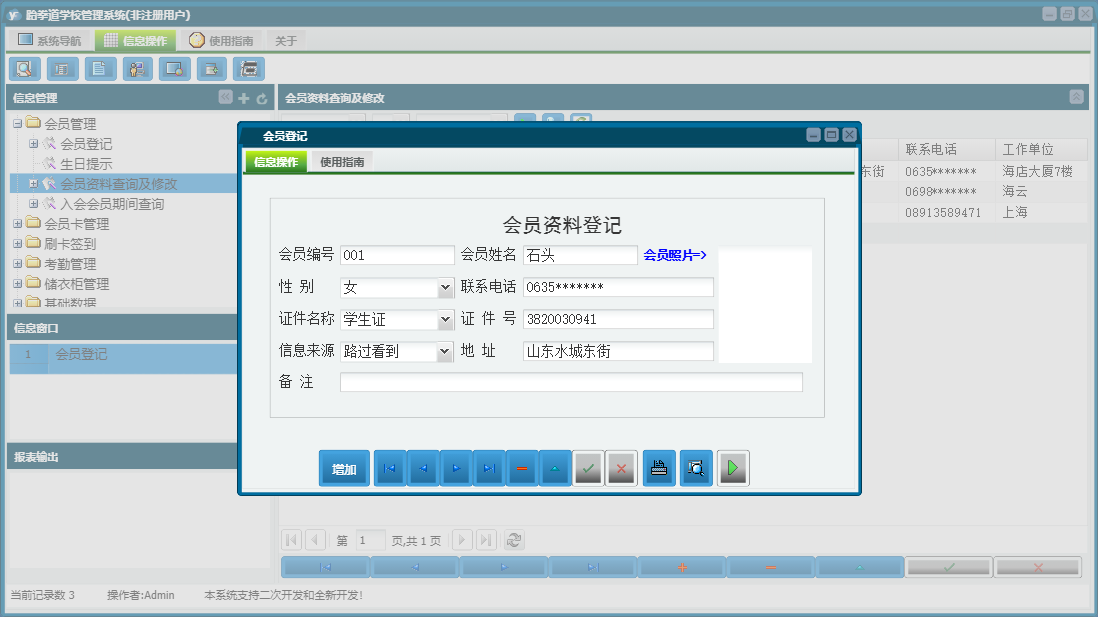Click the orange minus delete button in the background bottom toolbar
Screen dimensions: 1098x617
click(x=771, y=567)
